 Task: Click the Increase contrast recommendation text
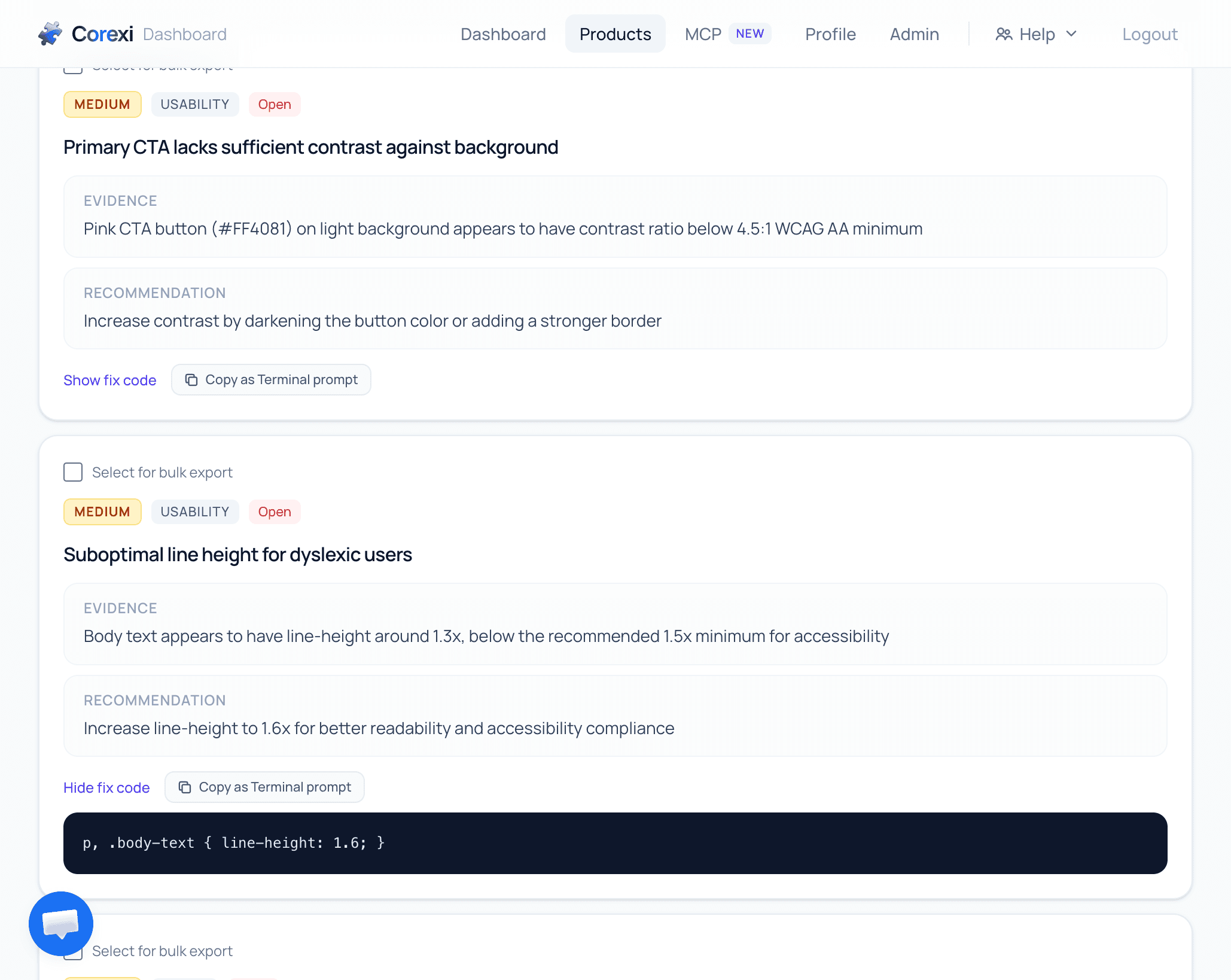pos(372,321)
